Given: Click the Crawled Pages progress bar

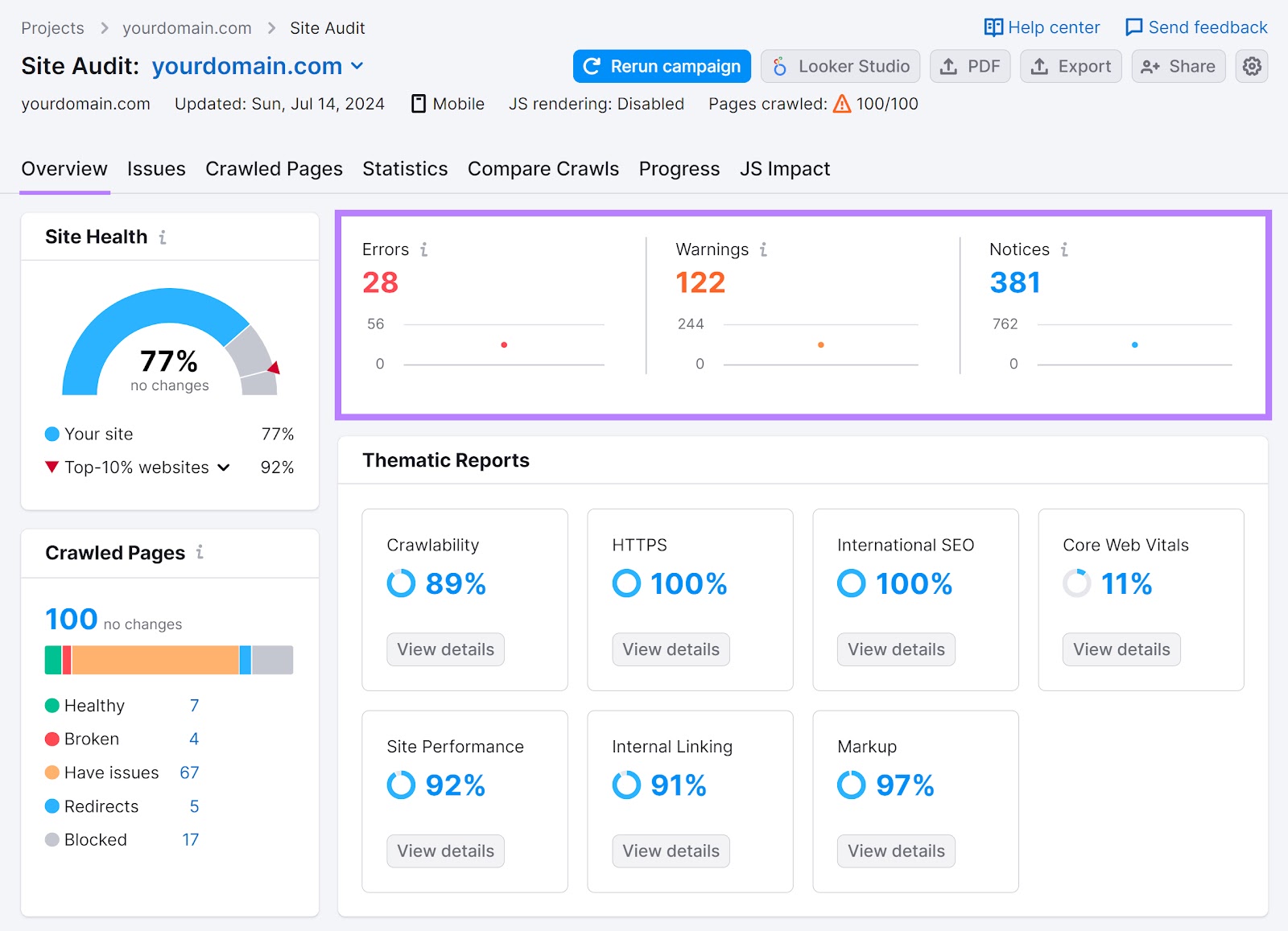Looking at the screenshot, I should 169,659.
